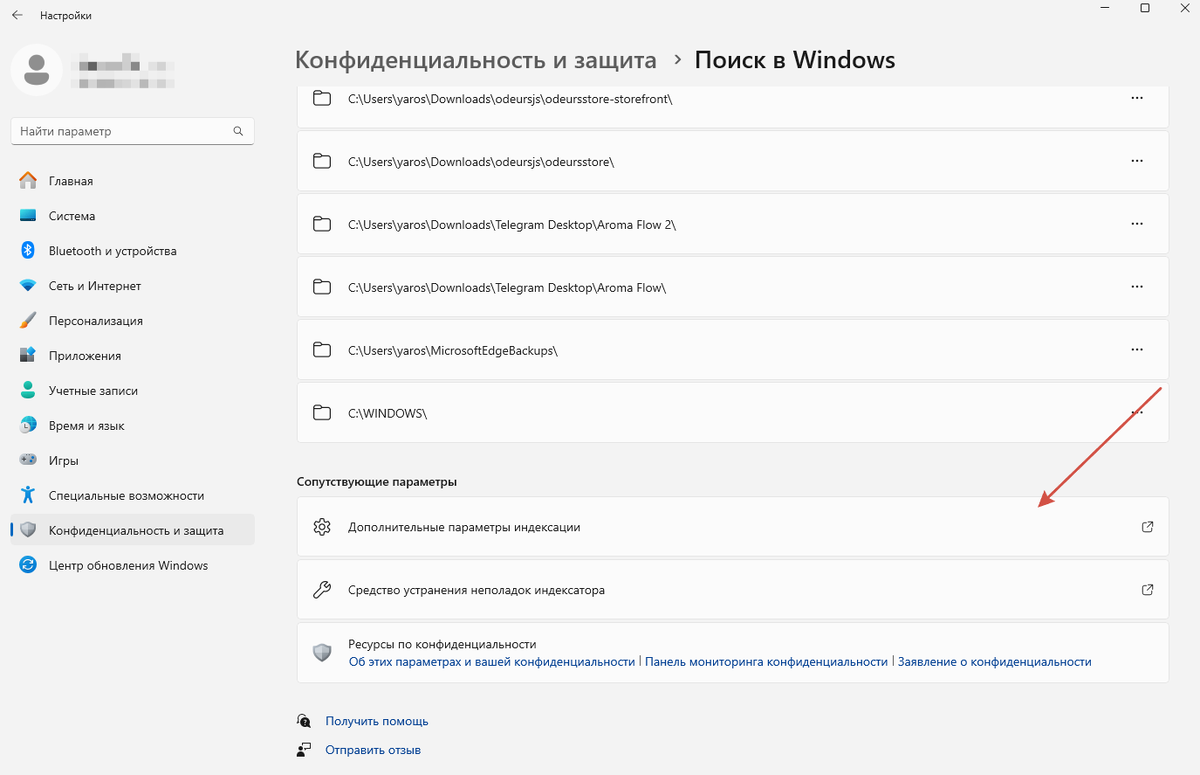
Task: Click the external link icon for Средство устранения неполадок
Action: point(1148,590)
